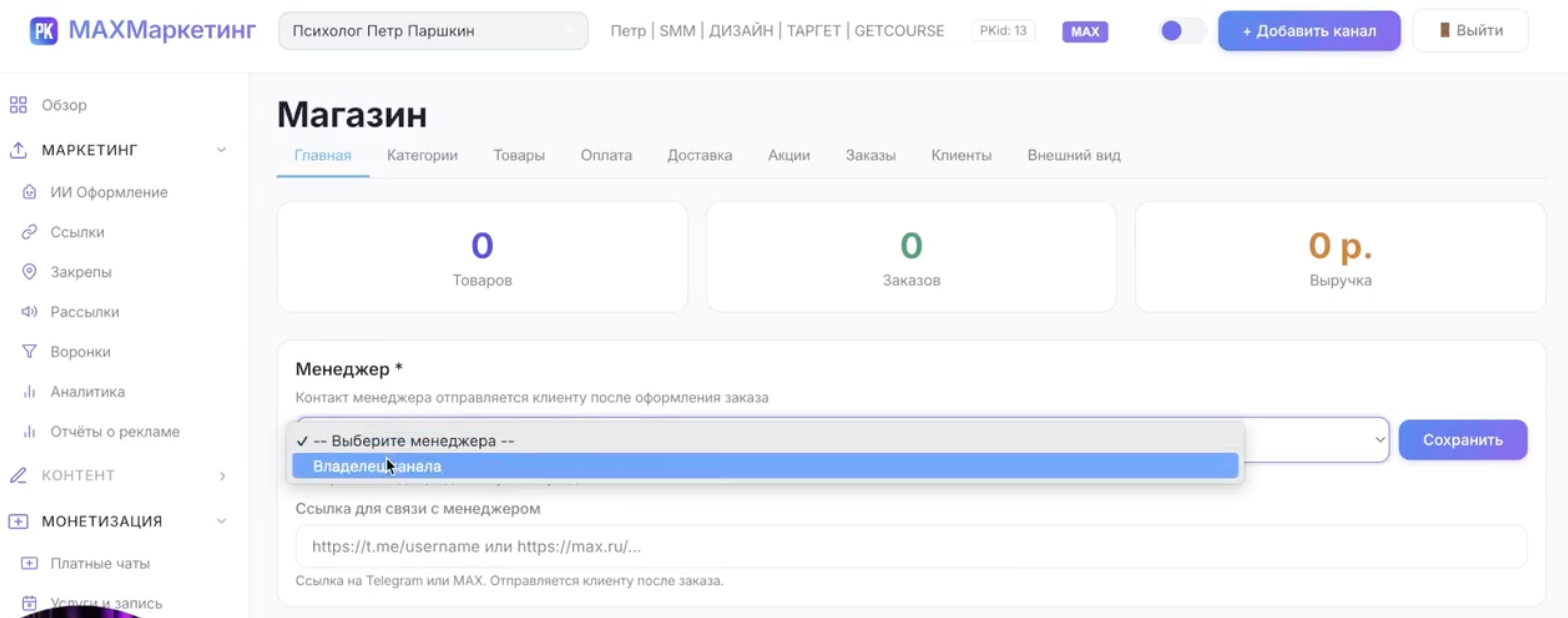The width and height of the screenshot is (1568, 618).
Task: Click the door icon in Выйти
Action: [x=1445, y=30]
